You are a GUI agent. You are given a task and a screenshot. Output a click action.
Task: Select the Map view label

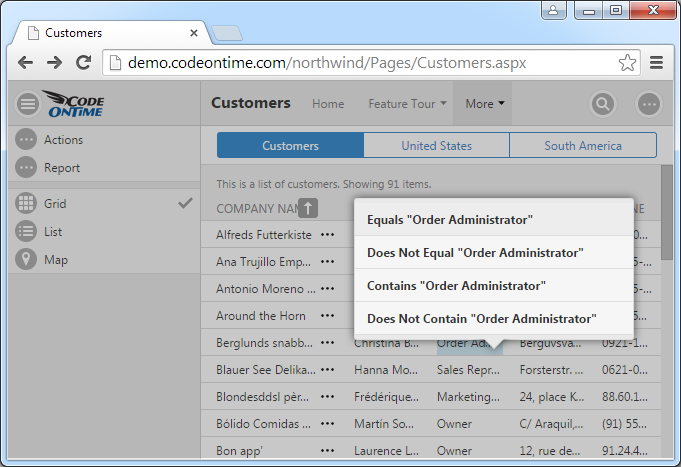click(x=56, y=260)
